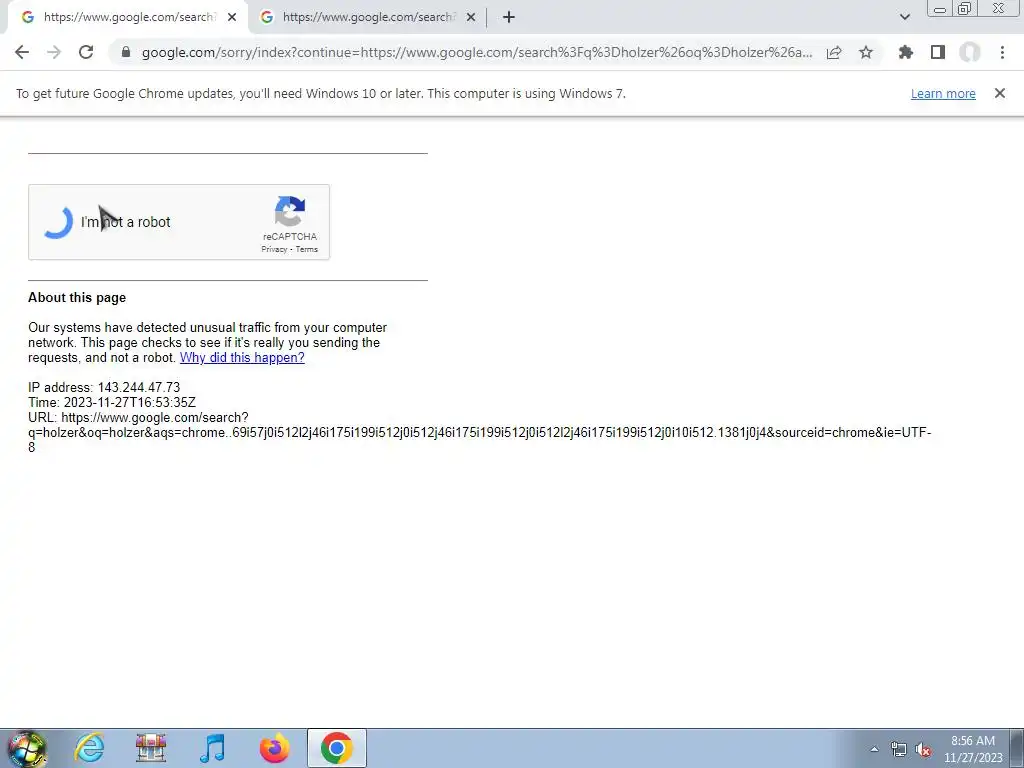
Task: Open a new tab with plus button
Action: [x=509, y=17]
